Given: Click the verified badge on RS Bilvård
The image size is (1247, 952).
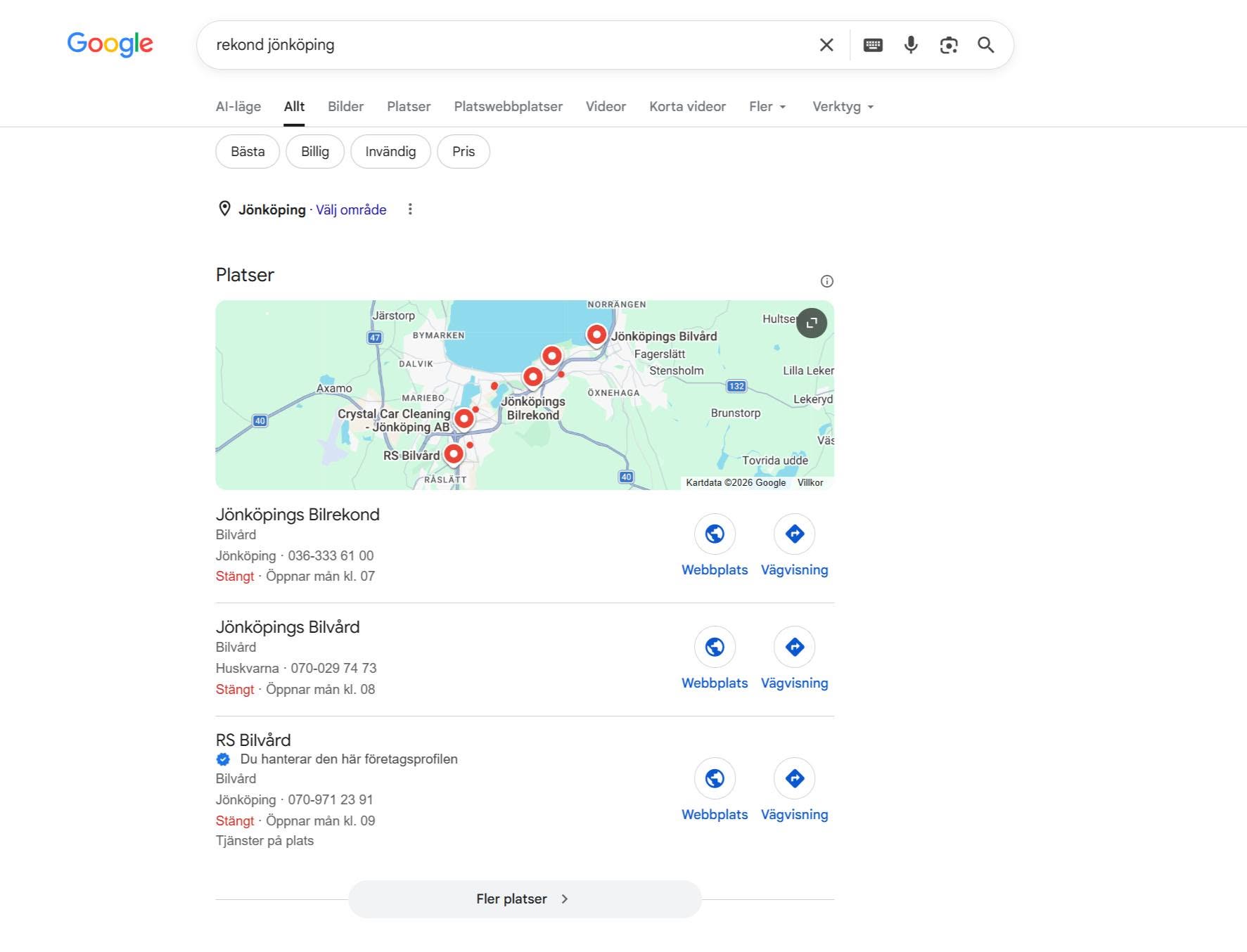Looking at the screenshot, I should pyautogui.click(x=223, y=759).
